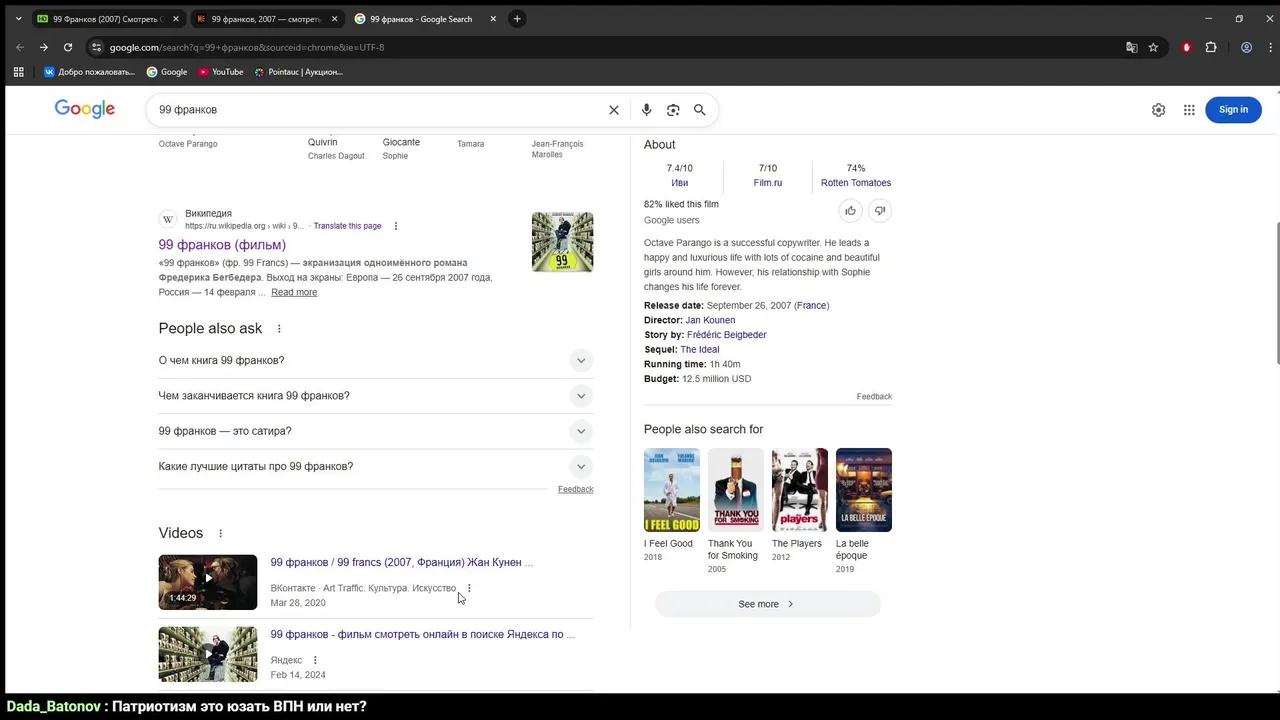Open Иви rating link
Viewport: 1280px width, 720px height.
tap(680, 183)
